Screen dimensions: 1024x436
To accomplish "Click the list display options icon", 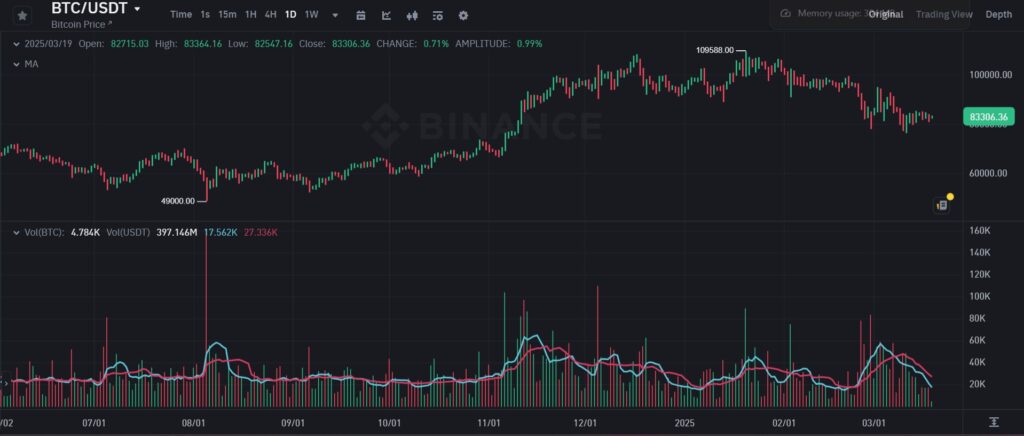I will pyautogui.click(x=437, y=15).
